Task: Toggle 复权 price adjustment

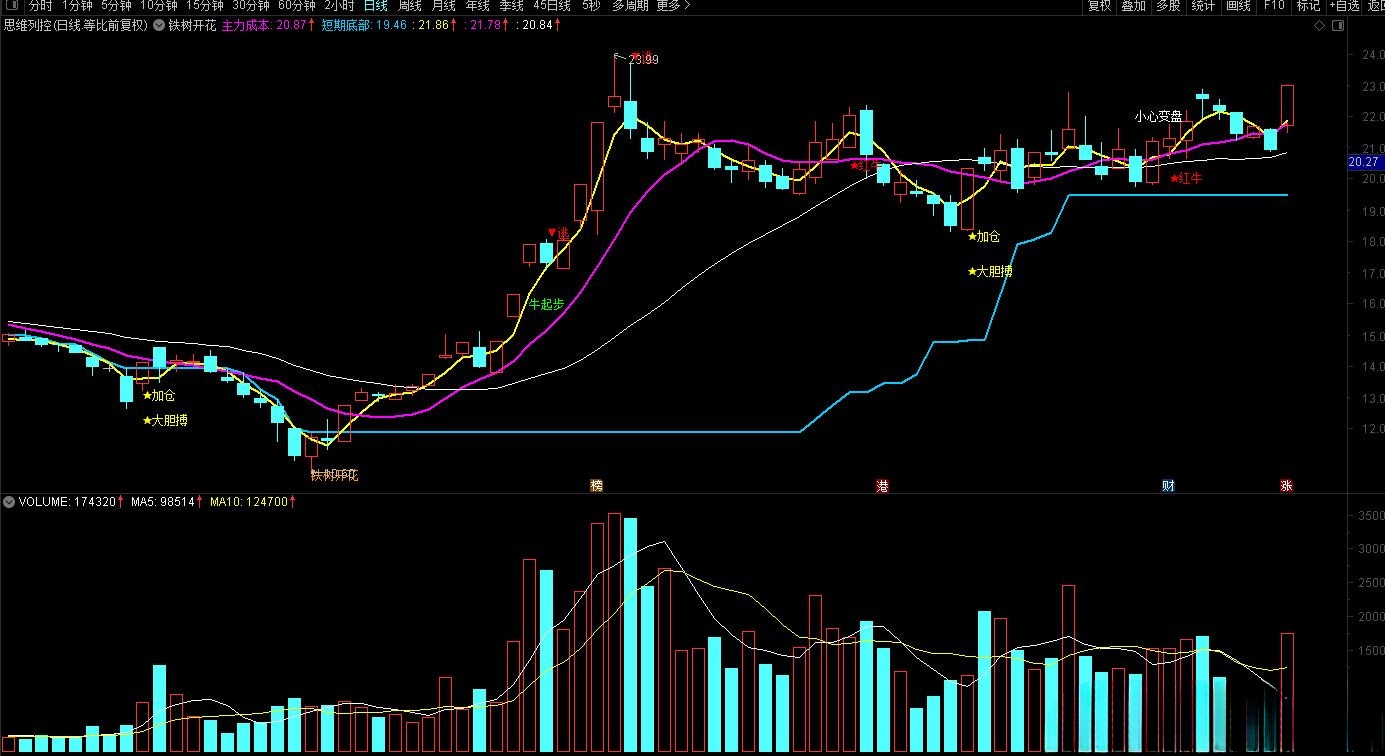Action: [x=1099, y=6]
